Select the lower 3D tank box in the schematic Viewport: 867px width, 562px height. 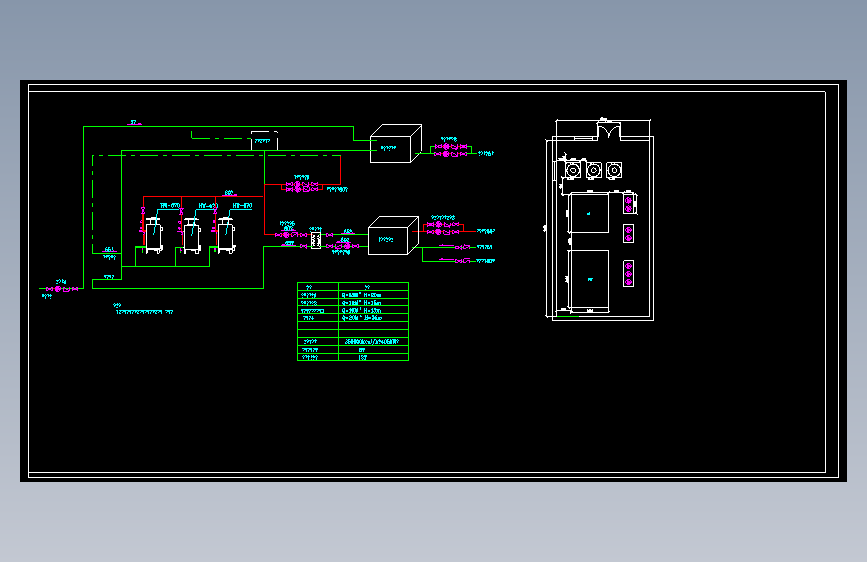pos(393,236)
